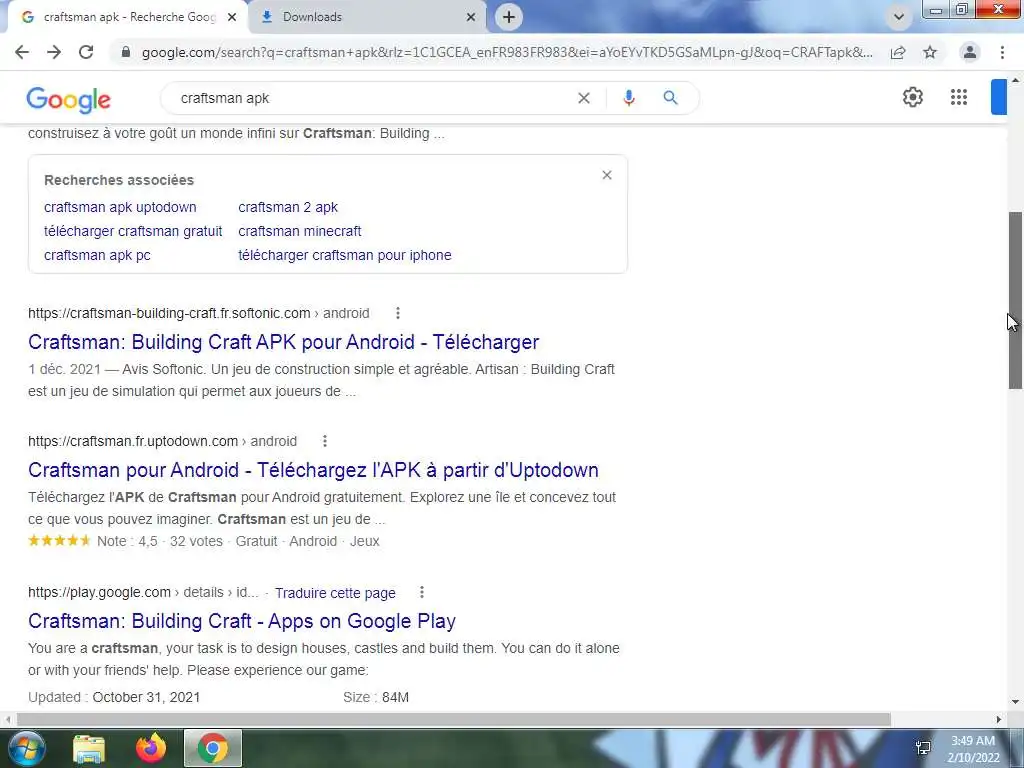
Task: Close the craftsman apk Google tab
Action: tap(232, 17)
